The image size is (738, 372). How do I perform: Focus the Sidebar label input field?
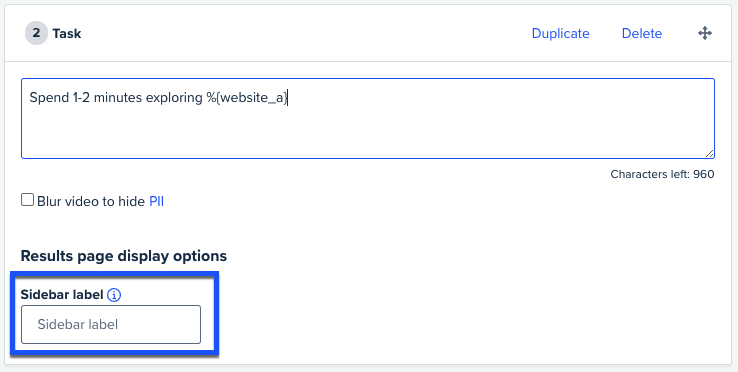[x=111, y=324]
